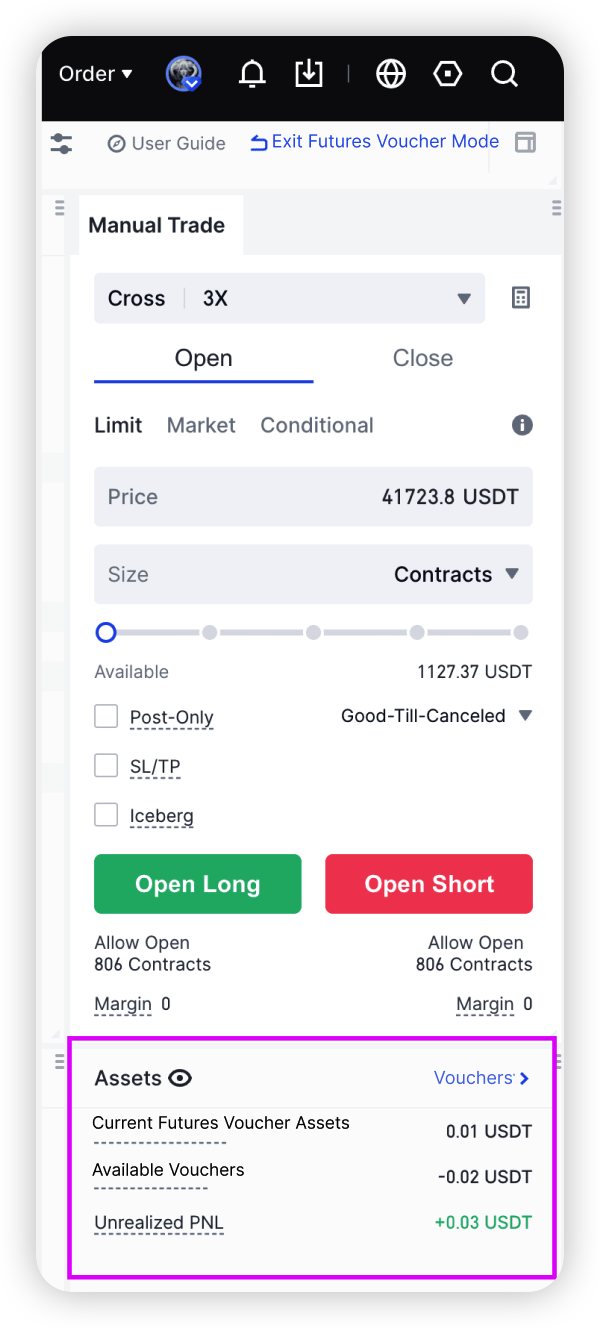600x1328 pixels.
Task: Open the layout panel icon
Action: pos(525,142)
